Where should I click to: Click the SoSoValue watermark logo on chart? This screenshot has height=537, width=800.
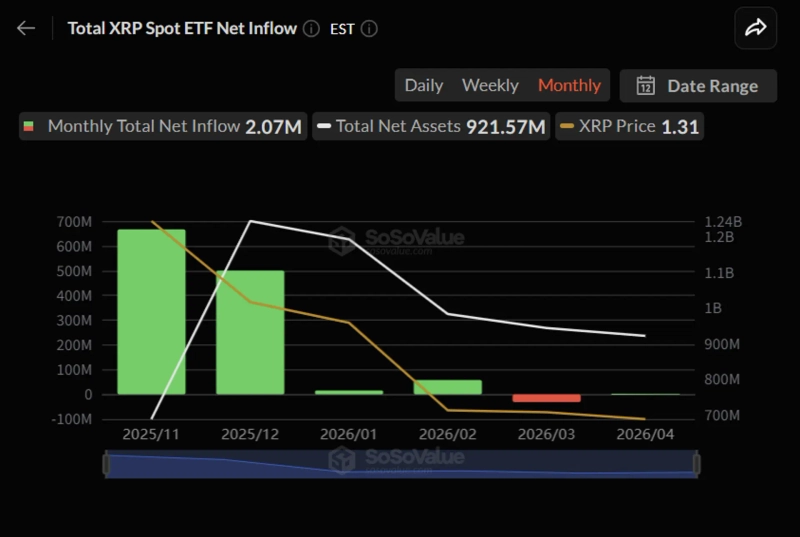click(343, 240)
